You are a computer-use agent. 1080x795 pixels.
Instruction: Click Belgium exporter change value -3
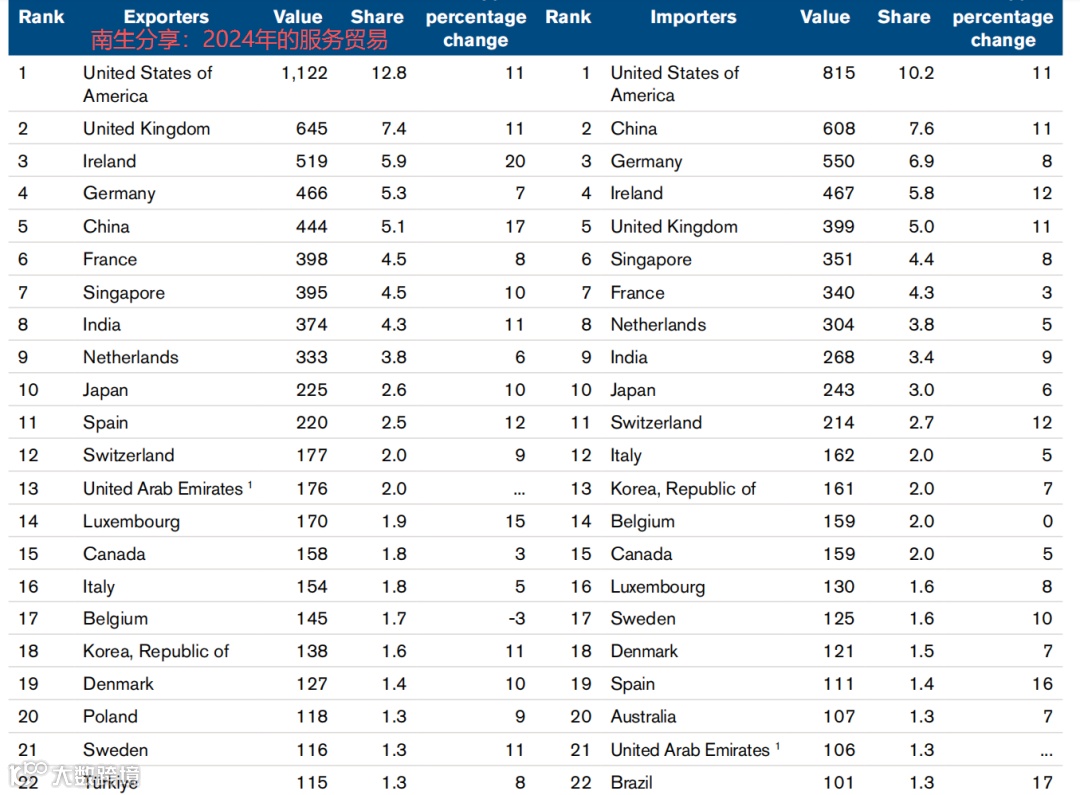(x=517, y=619)
